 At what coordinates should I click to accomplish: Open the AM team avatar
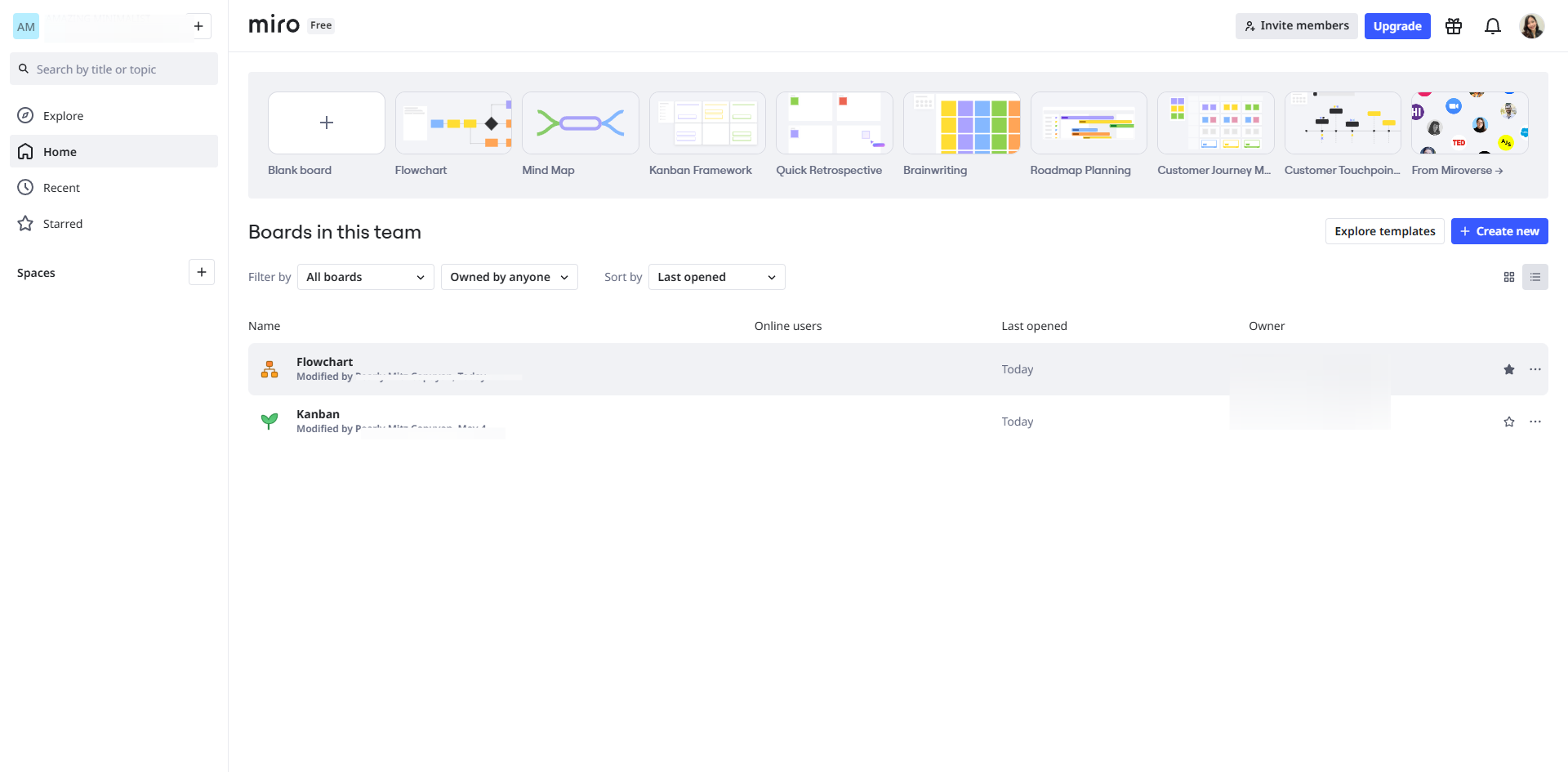(x=26, y=26)
